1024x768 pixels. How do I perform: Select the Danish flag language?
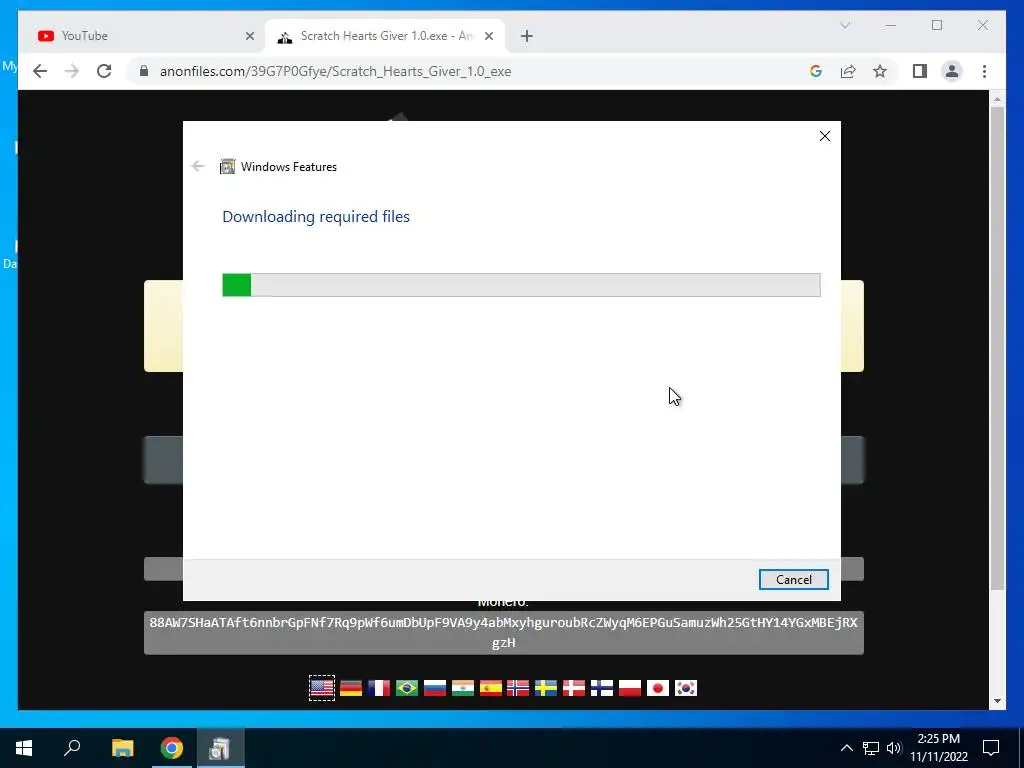coord(574,688)
